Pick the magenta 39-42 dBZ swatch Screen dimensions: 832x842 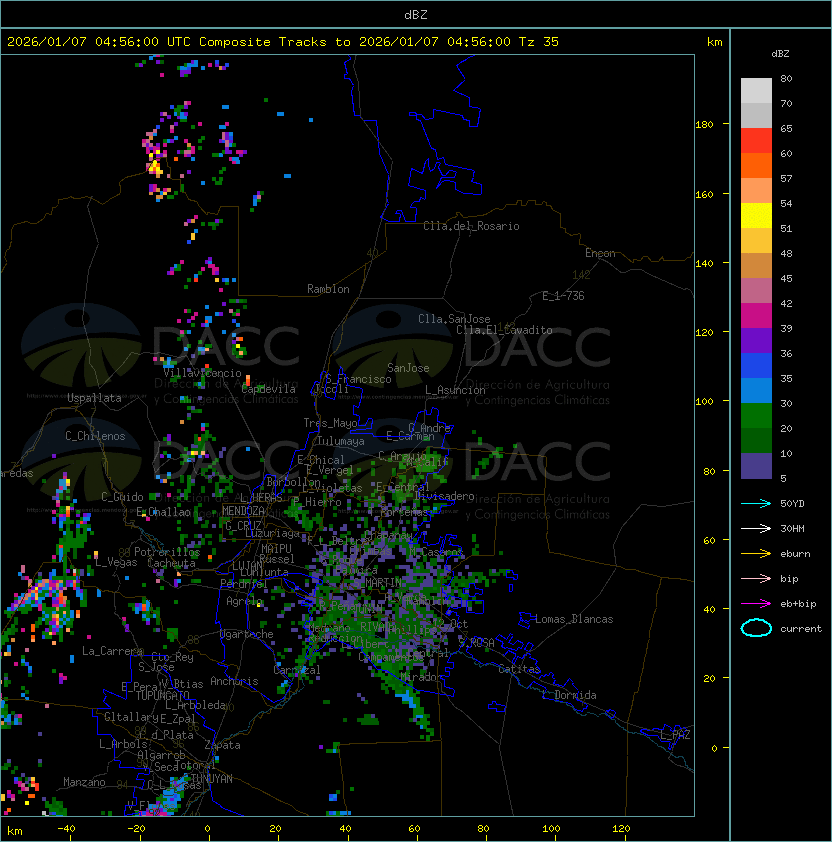pyautogui.click(x=756, y=315)
